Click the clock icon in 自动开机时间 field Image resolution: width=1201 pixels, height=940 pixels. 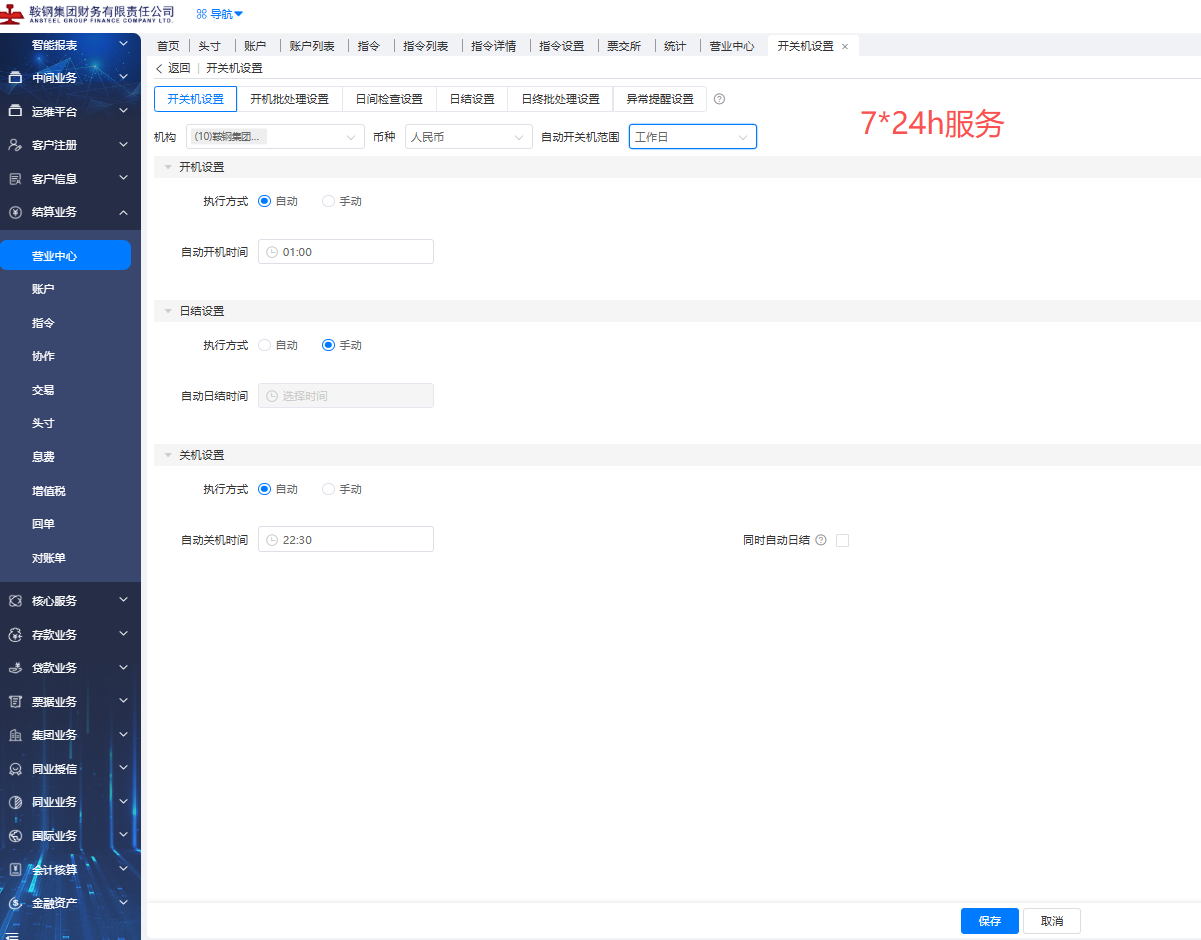click(x=271, y=252)
